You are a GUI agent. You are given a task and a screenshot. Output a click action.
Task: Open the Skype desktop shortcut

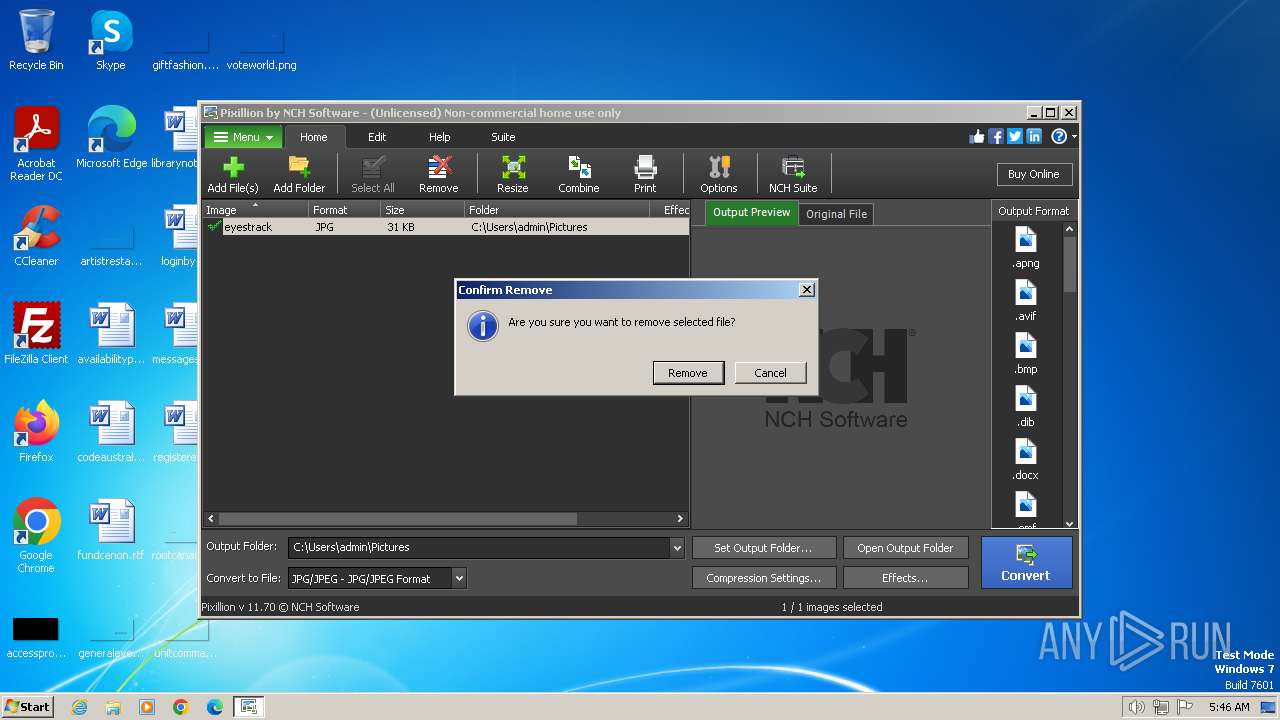tap(110, 41)
